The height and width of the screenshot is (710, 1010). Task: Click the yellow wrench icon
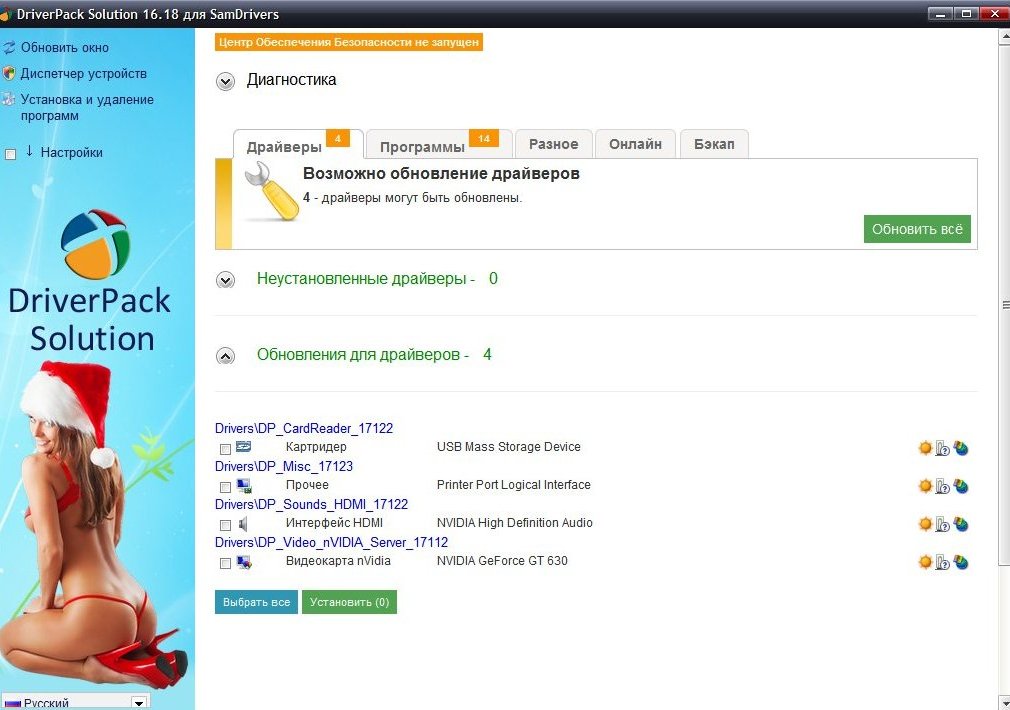coord(271,191)
